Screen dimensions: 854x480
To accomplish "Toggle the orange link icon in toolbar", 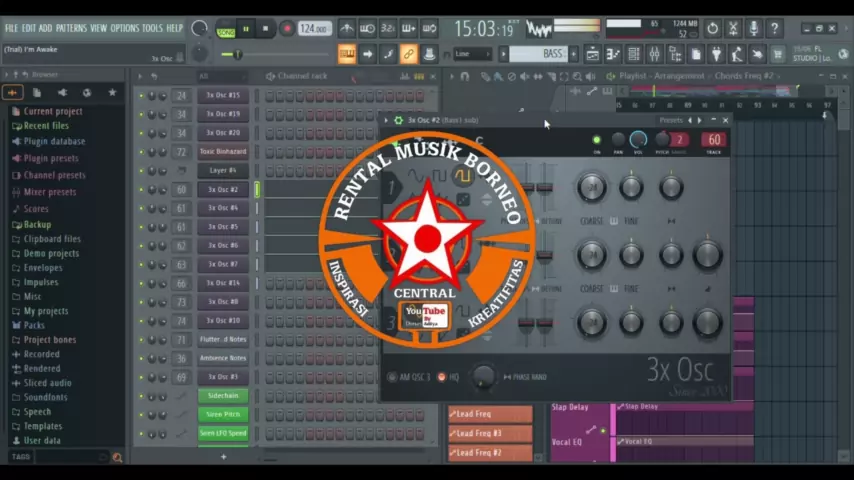I will pyautogui.click(x=408, y=54).
